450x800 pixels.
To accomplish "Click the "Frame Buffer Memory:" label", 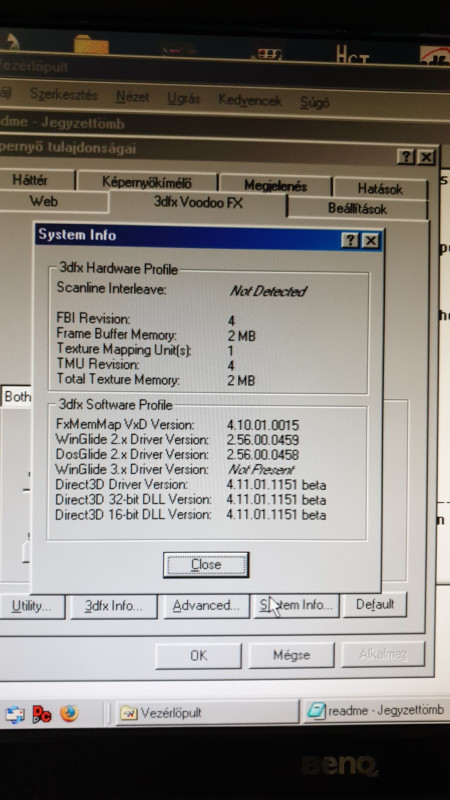I will [x=116, y=335].
